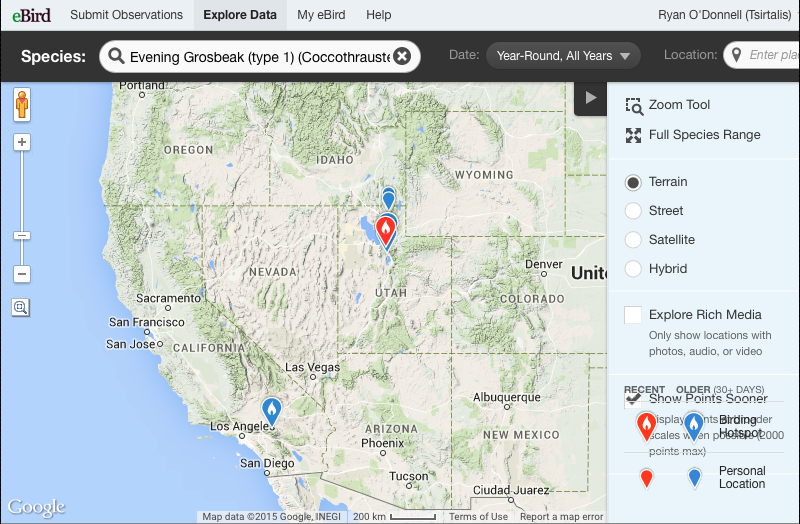The height and width of the screenshot is (524, 800).
Task: Click the San Diego city label
Action: pyautogui.click(x=267, y=463)
